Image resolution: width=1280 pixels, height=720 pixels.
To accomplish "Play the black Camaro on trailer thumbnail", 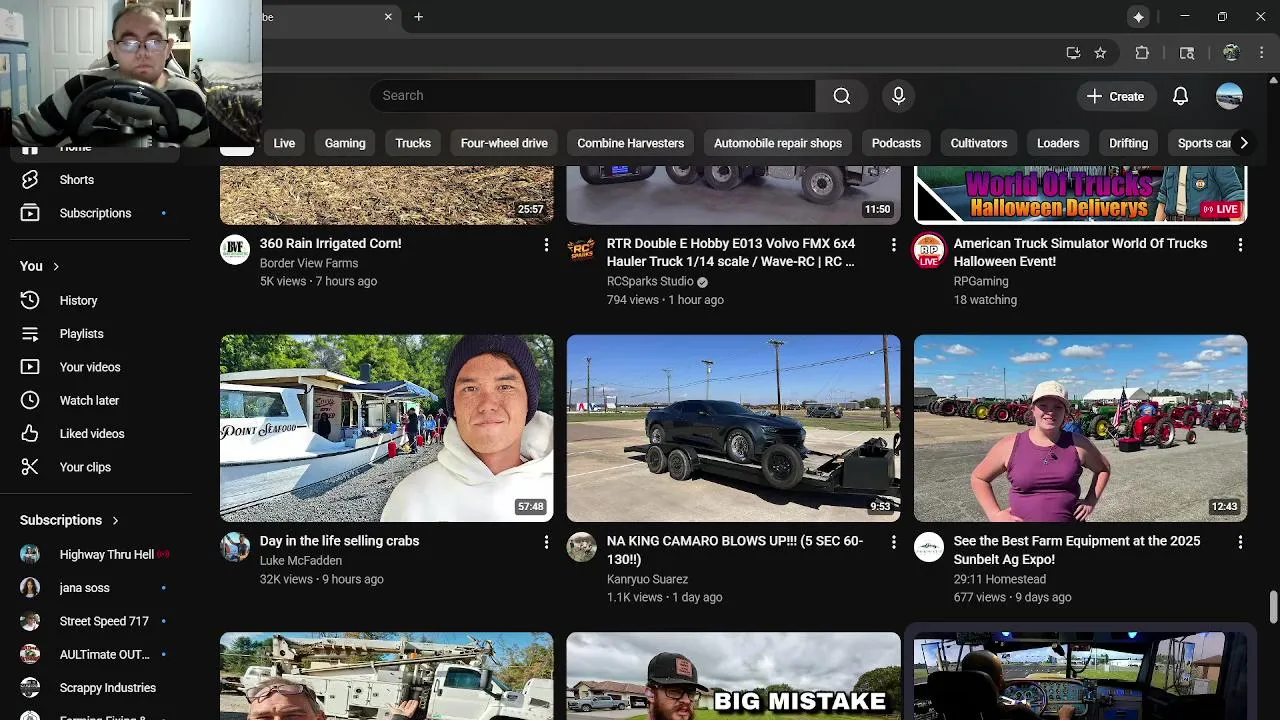I will [733, 428].
